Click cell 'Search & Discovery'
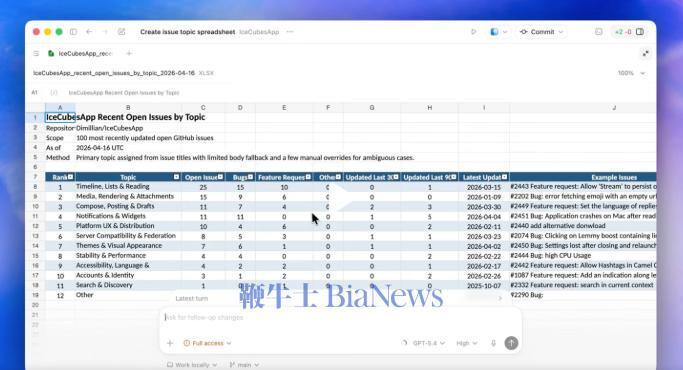This screenshot has width=683, height=370. [128, 285]
